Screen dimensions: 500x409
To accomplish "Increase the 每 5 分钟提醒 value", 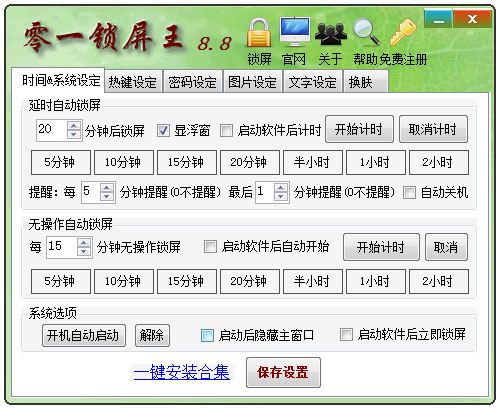I will pyautogui.click(x=107, y=188).
